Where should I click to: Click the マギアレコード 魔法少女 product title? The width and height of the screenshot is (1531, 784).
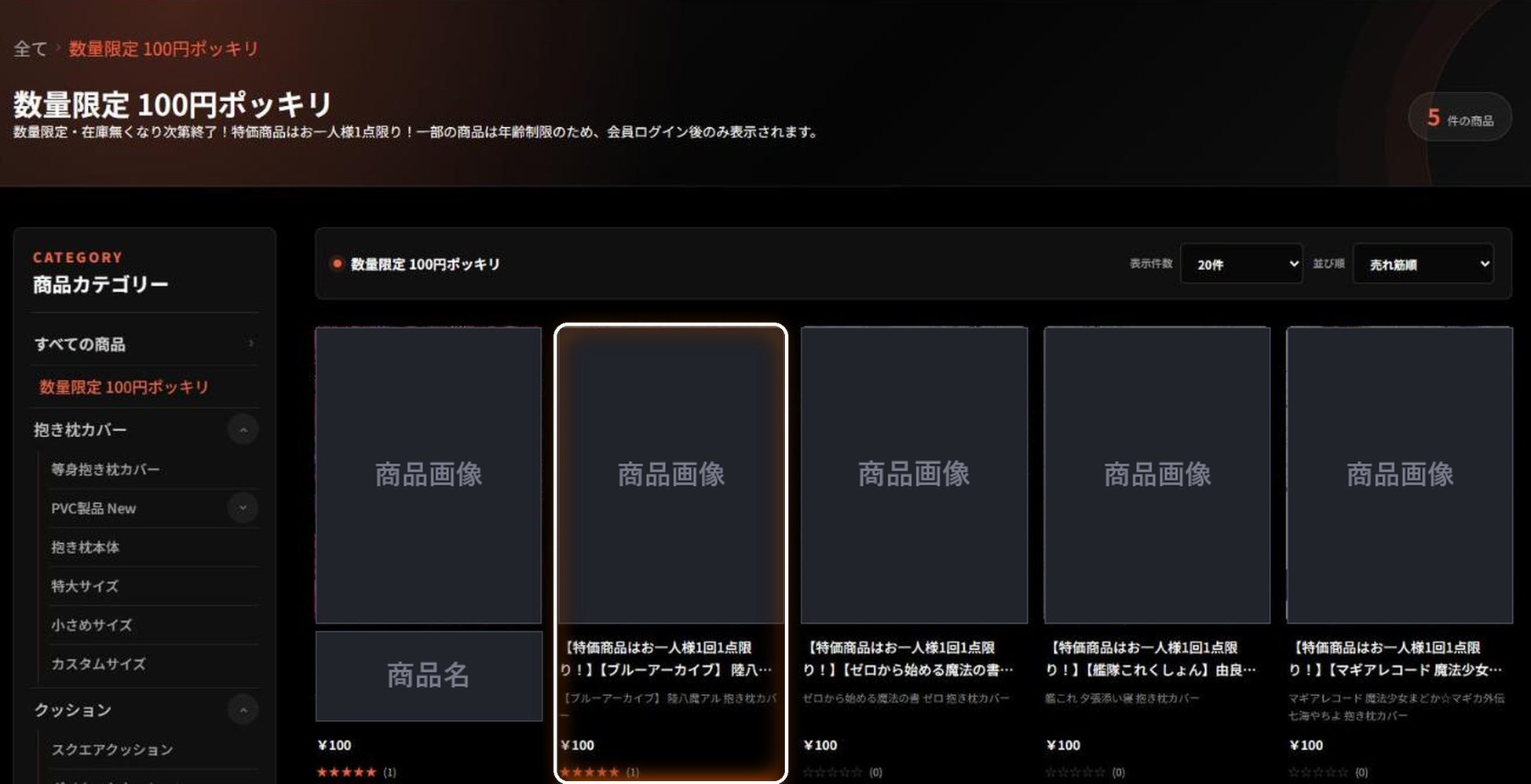pyautogui.click(x=1394, y=658)
